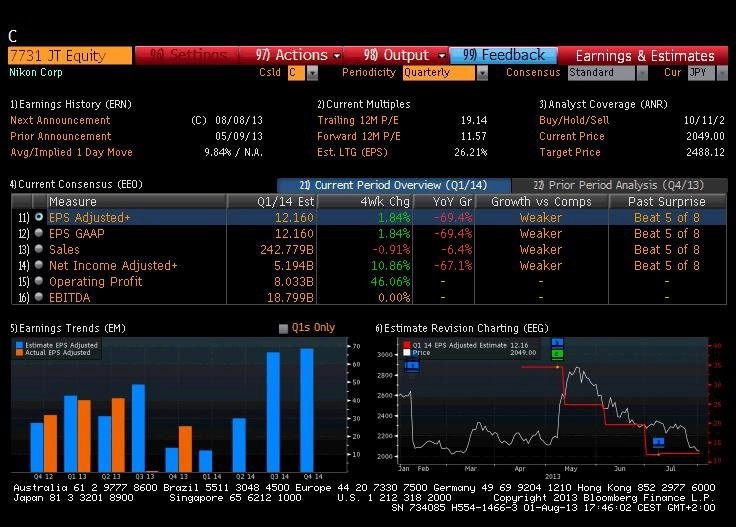Click the Forward 12M P/E value 11.57
The height and width of the screenshot is (527, 736).
point(474,136)
